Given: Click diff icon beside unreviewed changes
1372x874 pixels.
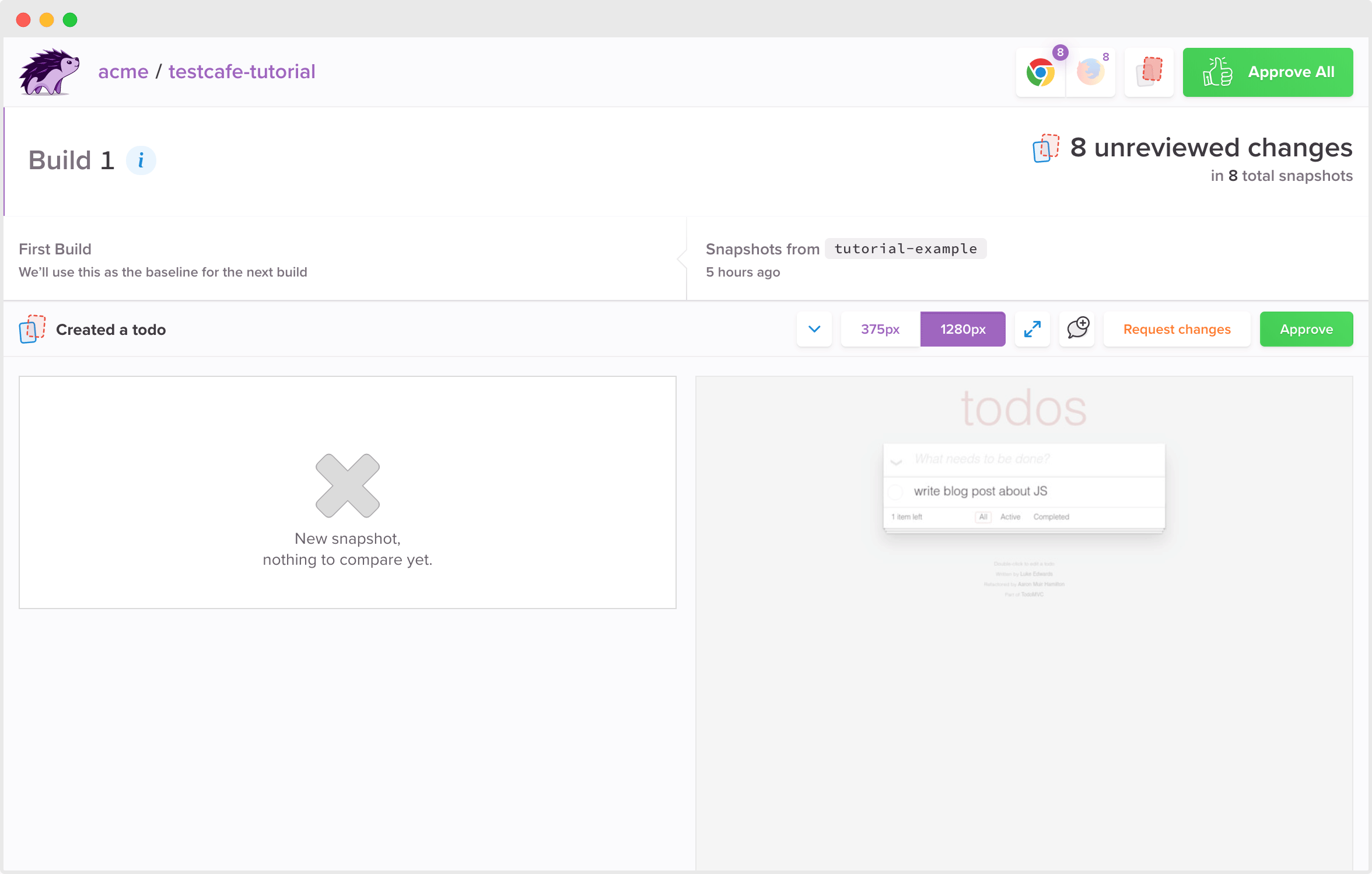Looking at the screenshot, I should coord(1046,148).
